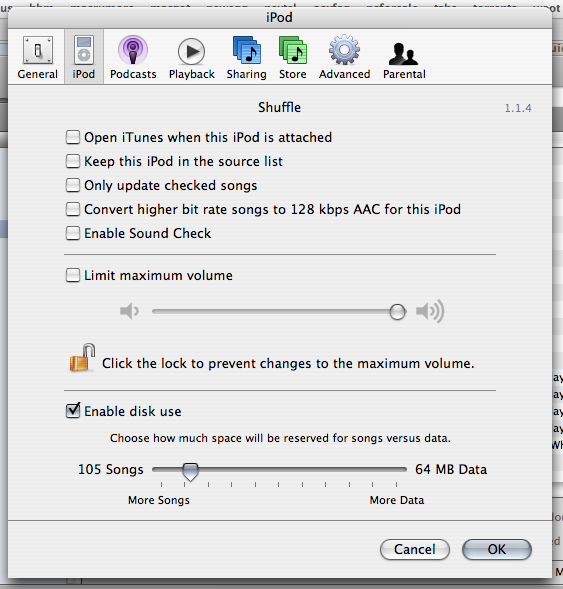563x589 pixels.
Task: Open the Sharing preferences pane
Action: [x=246, y=57]
